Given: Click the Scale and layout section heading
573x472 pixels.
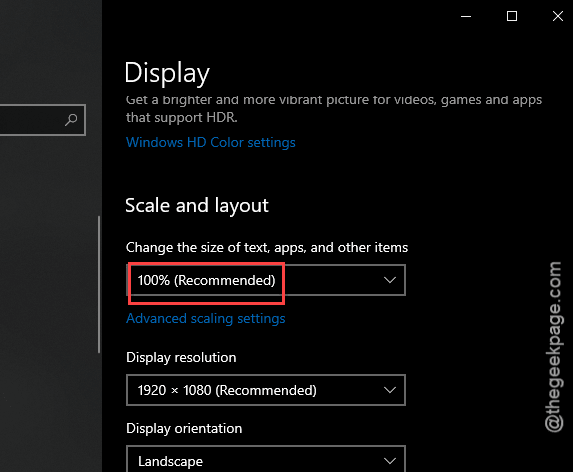Looking at the screenshot, I should point(197,205).
